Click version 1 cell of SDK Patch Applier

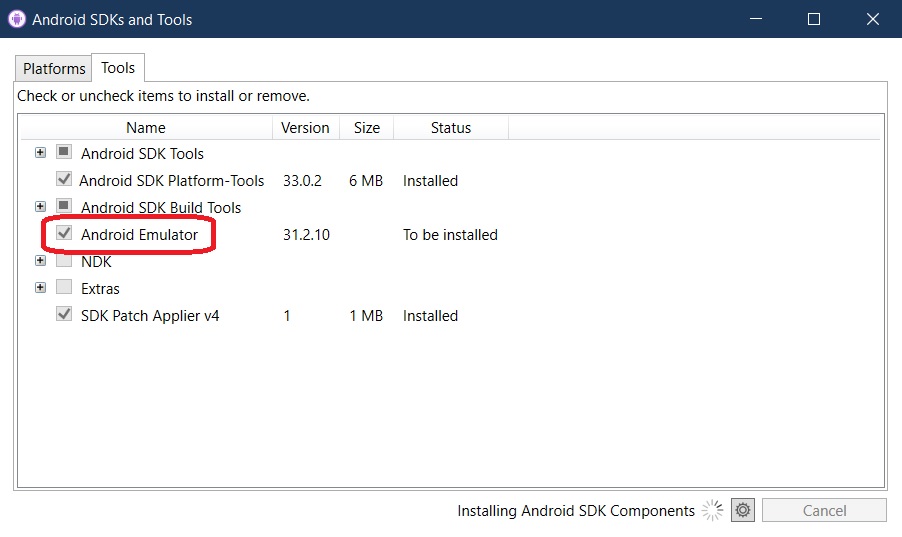(286, 316)
